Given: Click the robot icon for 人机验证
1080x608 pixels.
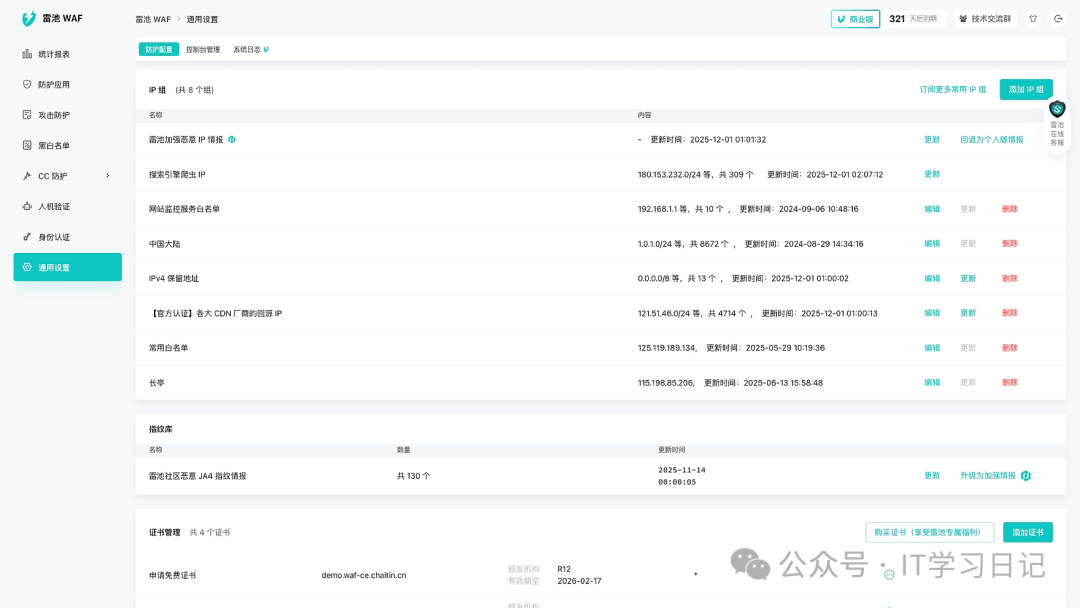Looking at the screenshot, I should (x=27, y=207).
